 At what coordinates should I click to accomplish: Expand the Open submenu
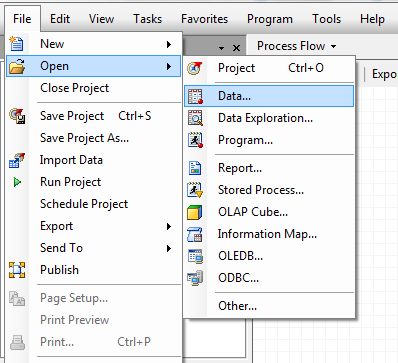94,66
